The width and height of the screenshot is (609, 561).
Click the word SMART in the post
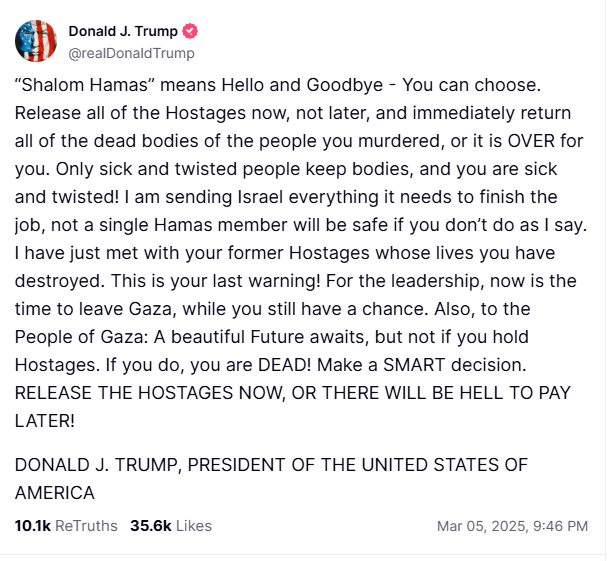coord(414,365)
